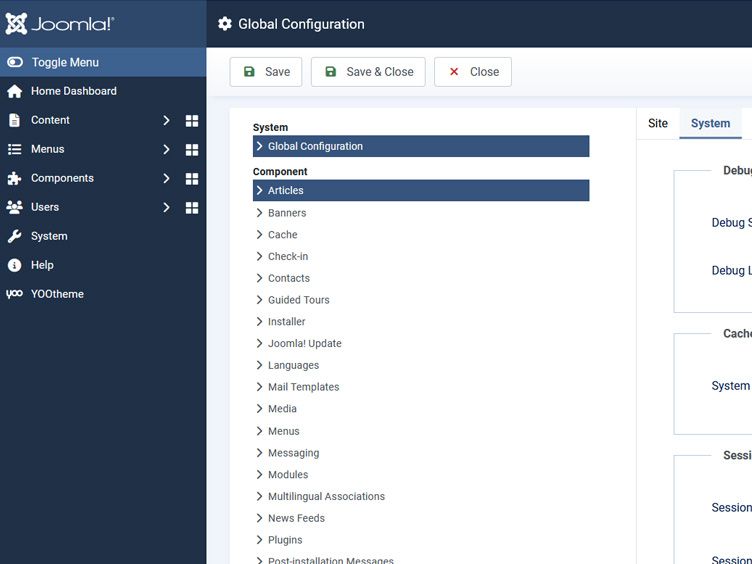752x564 pixels.
Task: Click the Toggle Menu label
Action: tap(65, 62)
